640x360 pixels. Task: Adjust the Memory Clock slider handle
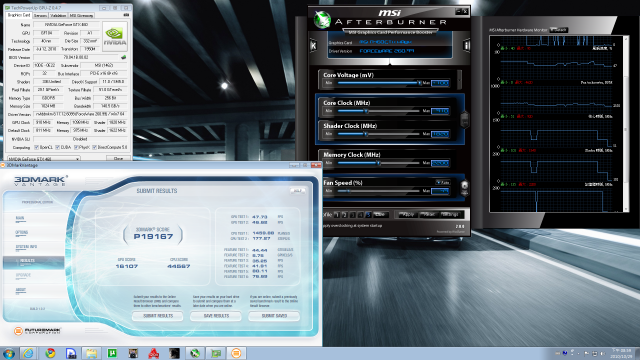378,163
